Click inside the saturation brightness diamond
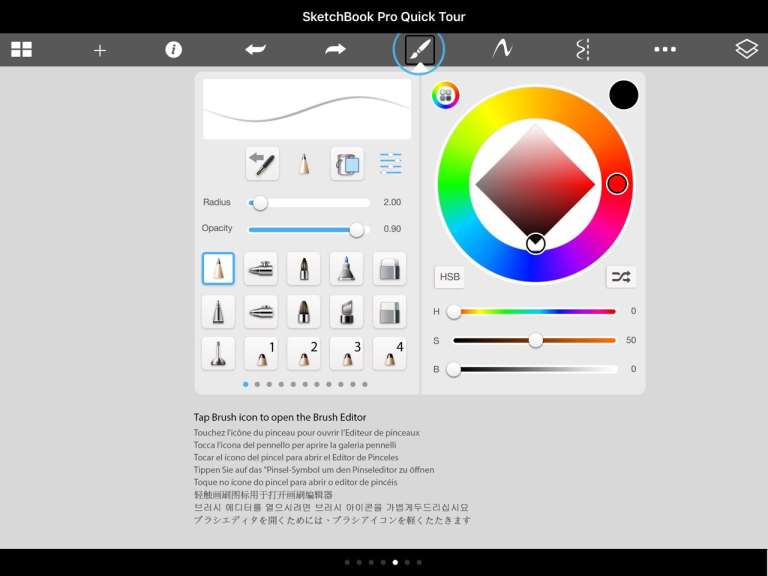Screen dimensions: 768x576 pos(535,184)
